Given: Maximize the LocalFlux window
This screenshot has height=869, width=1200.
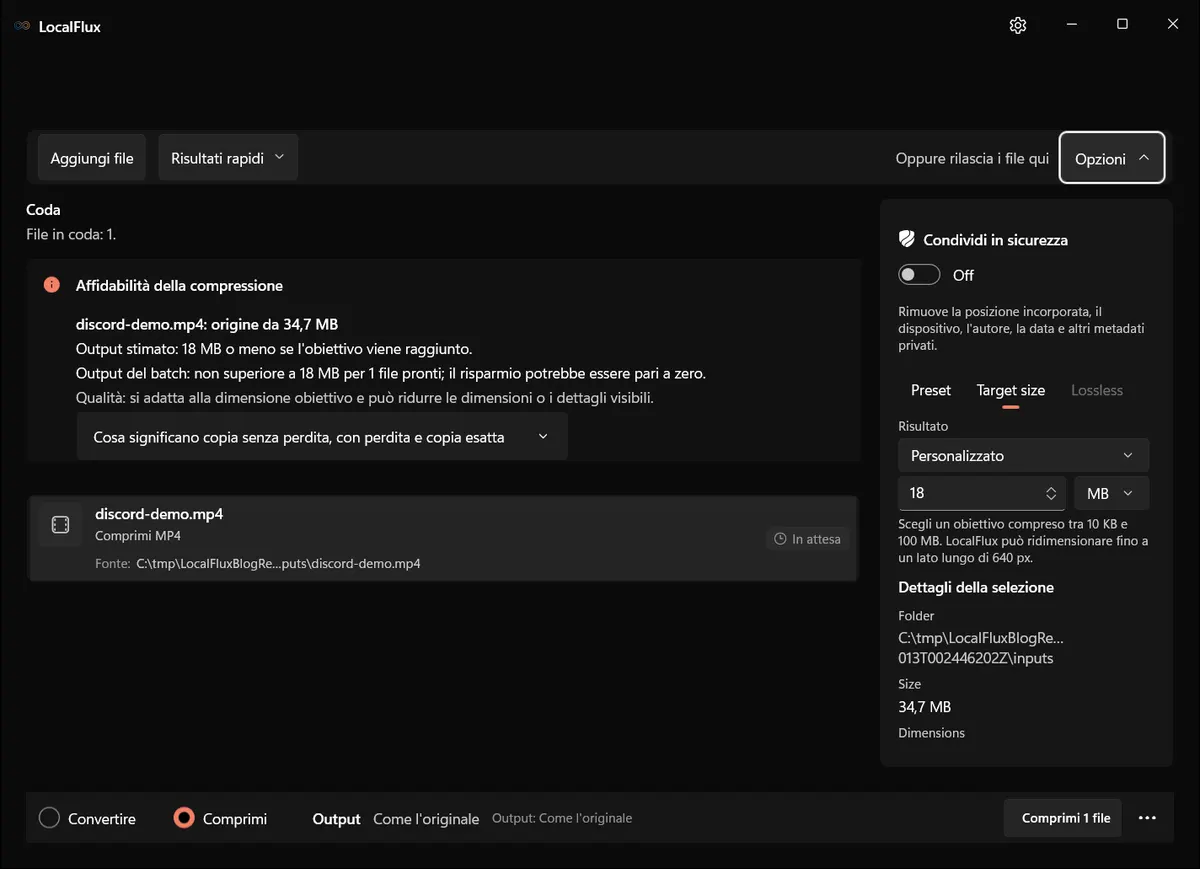Looking at the screenshot, I should pyautogui.click(x=1122, y=25).
